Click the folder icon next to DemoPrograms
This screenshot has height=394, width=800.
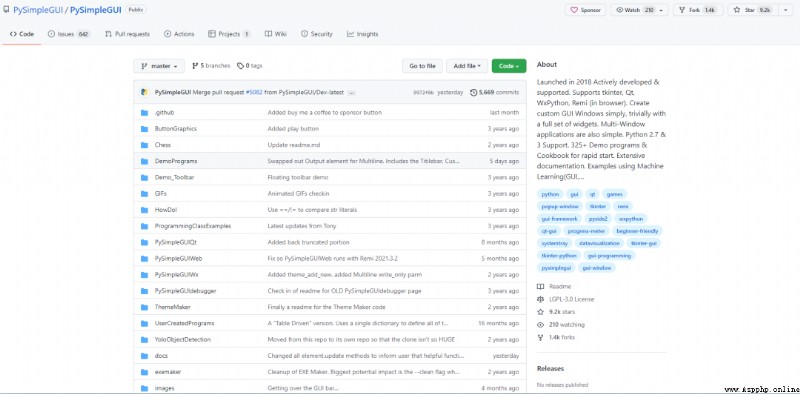tap(144, 161)
